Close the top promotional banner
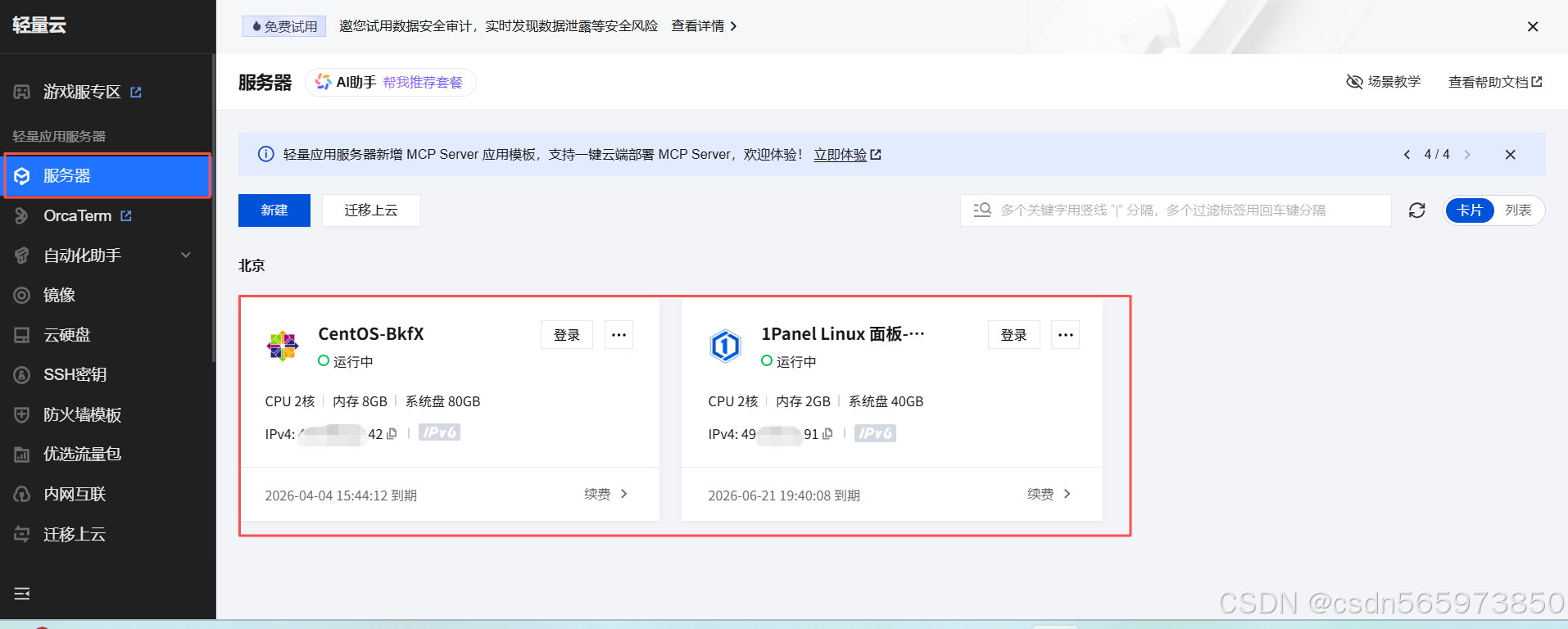This screenshot has height=629, width=1568. (1533, 26)
